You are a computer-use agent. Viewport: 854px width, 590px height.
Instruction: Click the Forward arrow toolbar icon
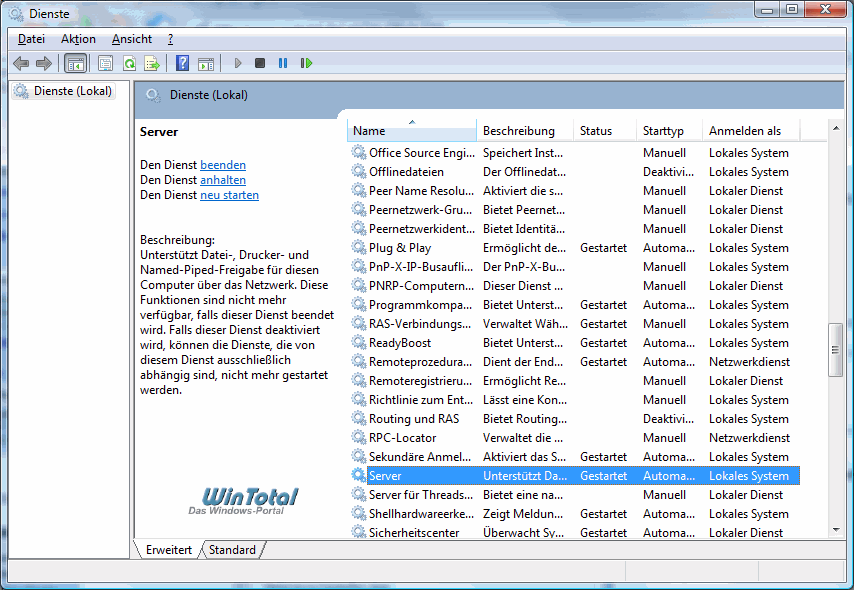click(44, 64)
